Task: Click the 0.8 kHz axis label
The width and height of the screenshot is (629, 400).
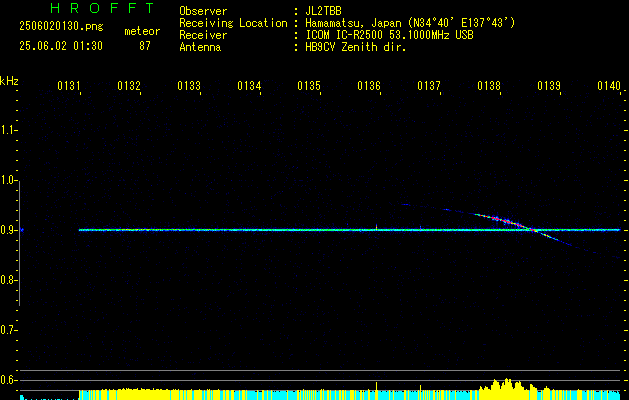Action: [x=8, y=280]
